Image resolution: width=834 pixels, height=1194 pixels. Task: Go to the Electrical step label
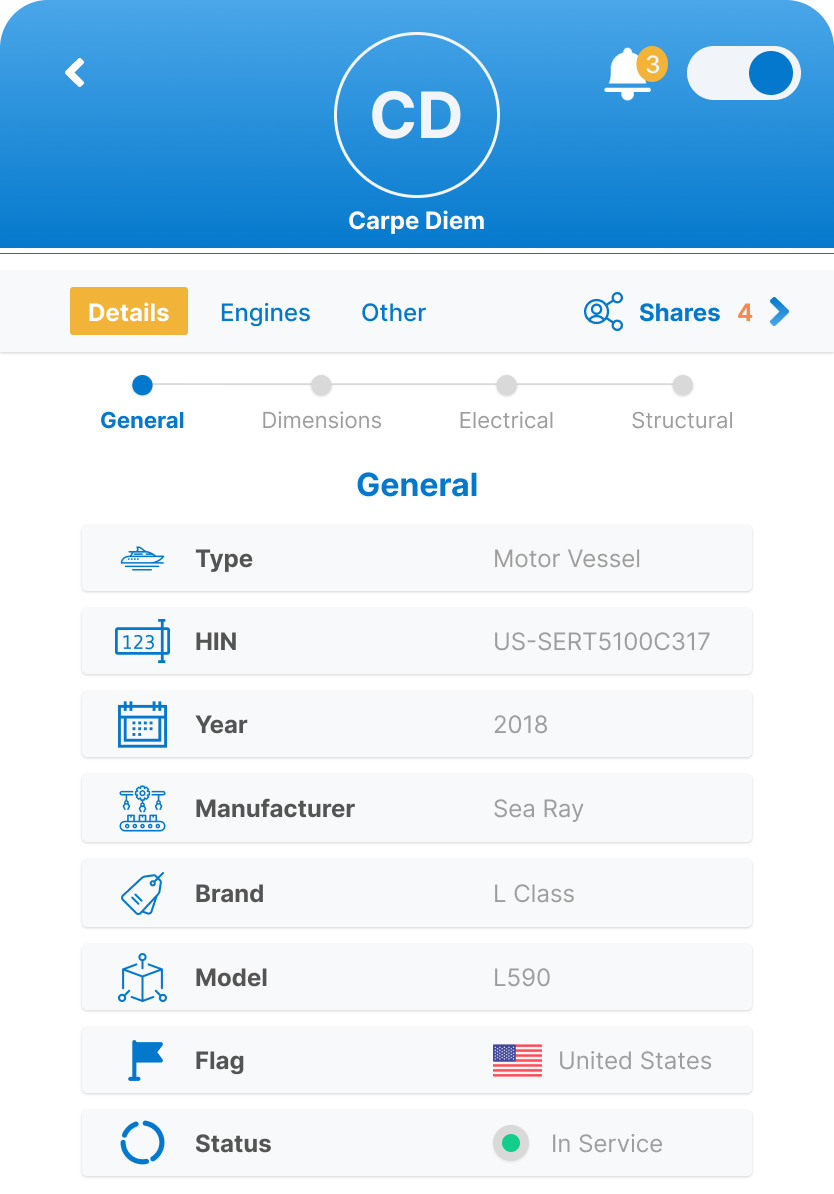[506, 420]
